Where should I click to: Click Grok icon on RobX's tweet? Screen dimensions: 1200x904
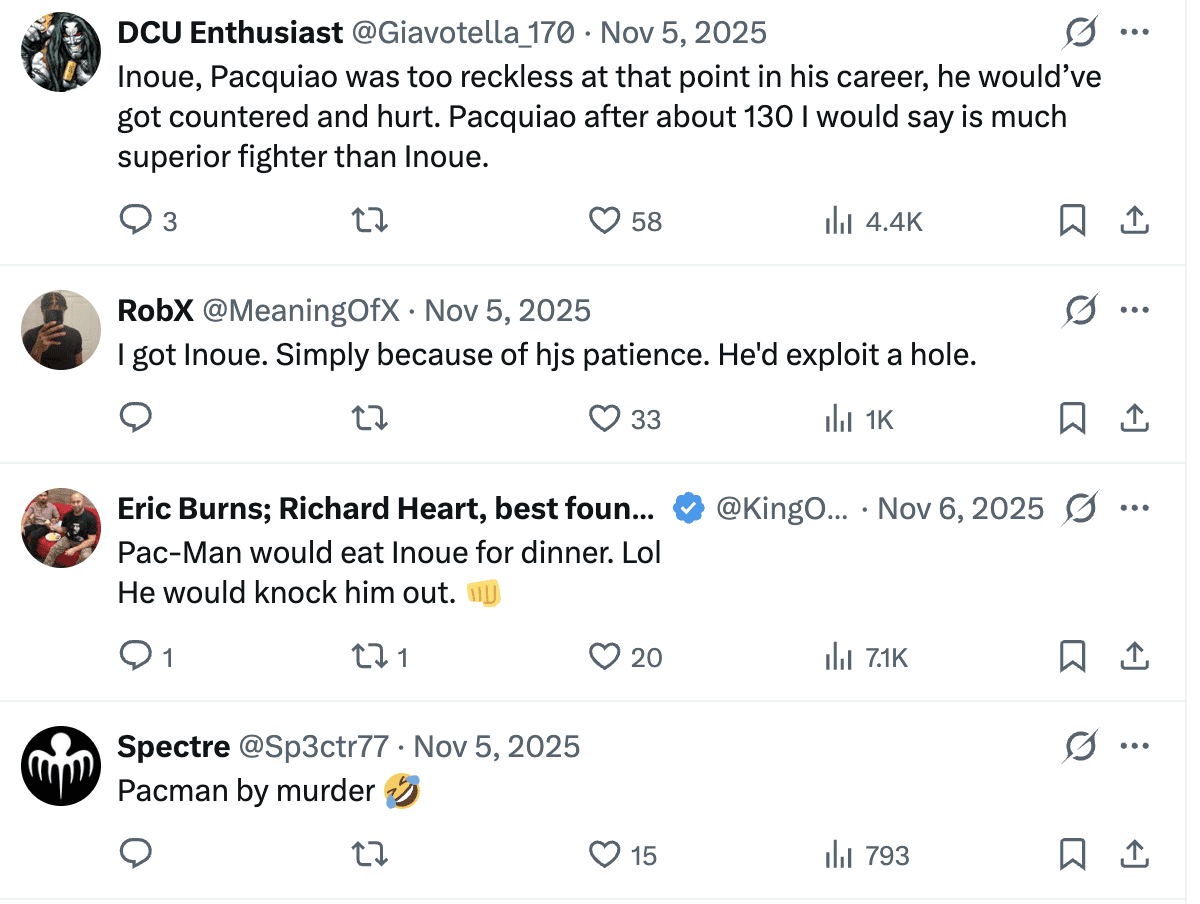click(1080, 310)
